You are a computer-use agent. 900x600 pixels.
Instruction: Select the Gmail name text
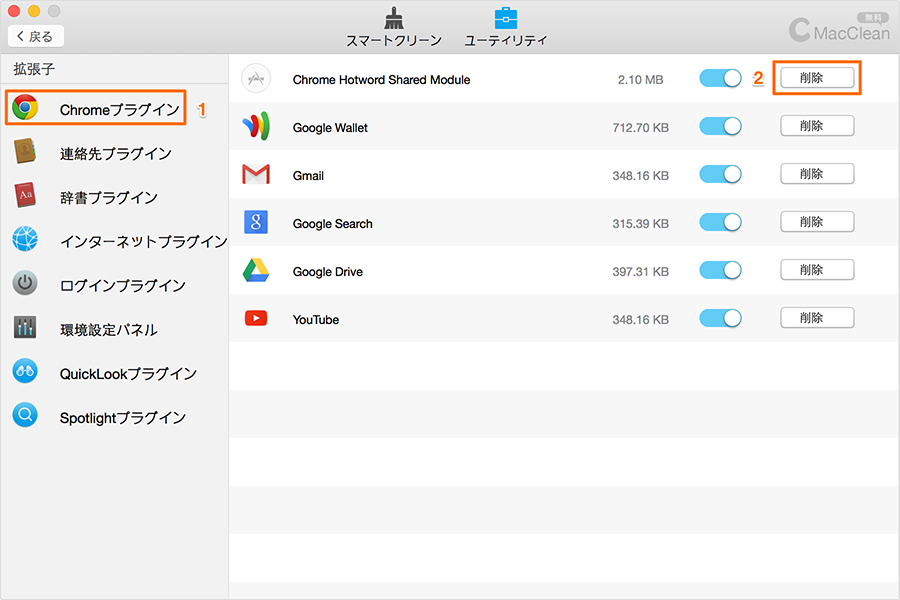click(308, 176)
